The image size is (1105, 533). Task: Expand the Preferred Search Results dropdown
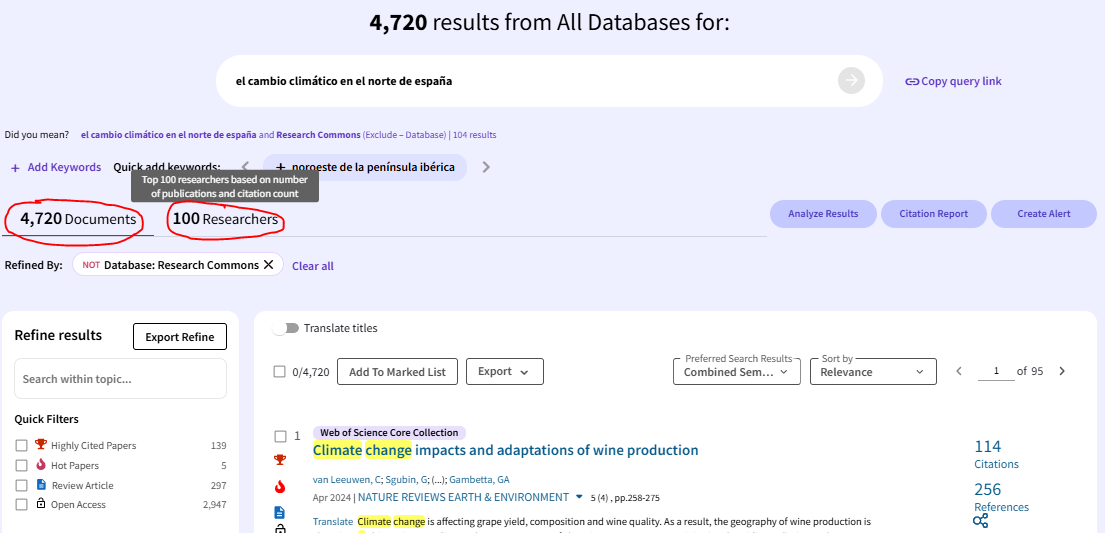(x=736, y=372)
